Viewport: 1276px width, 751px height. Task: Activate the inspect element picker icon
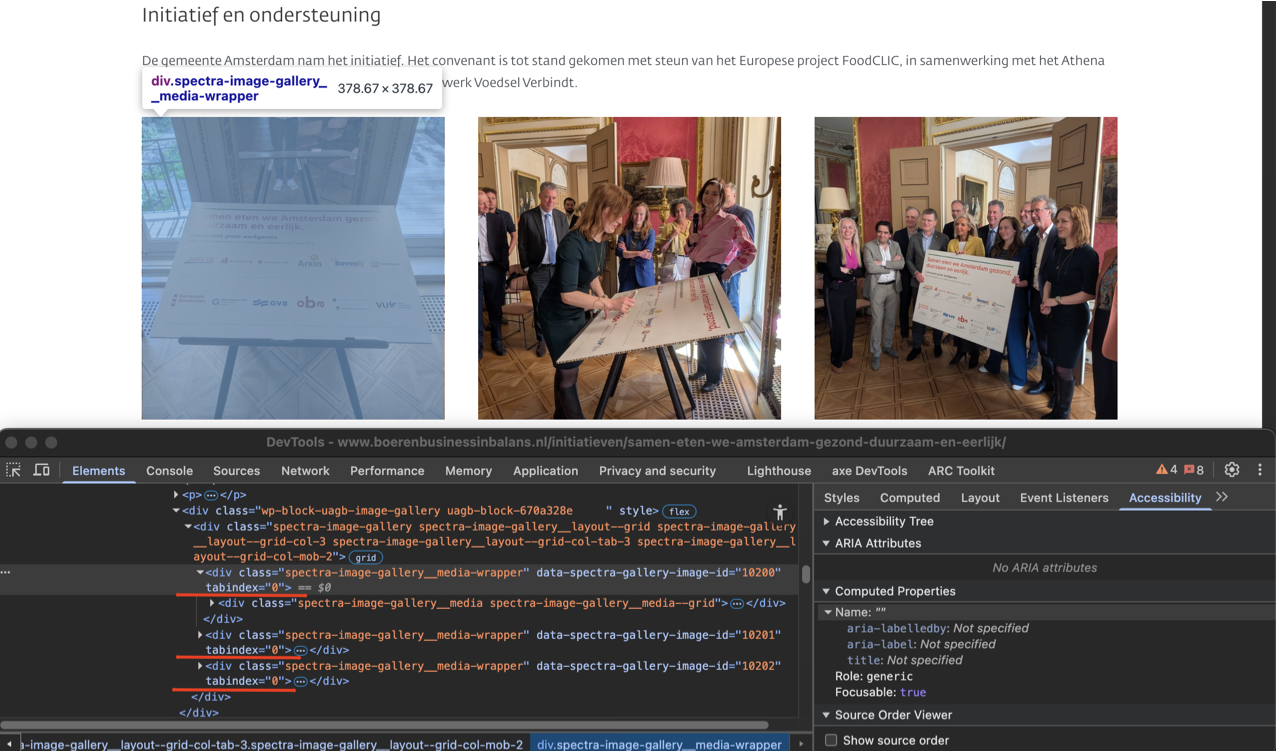(14, 470)
